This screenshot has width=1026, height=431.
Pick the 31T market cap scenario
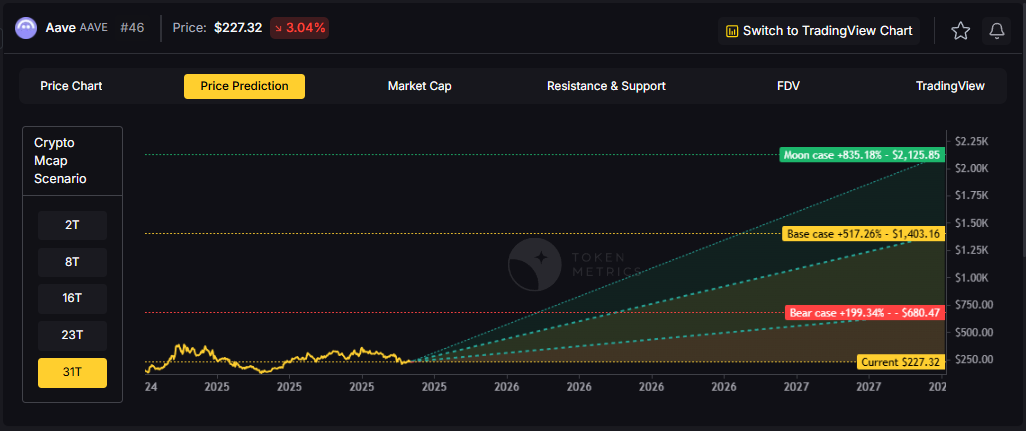pos(72,373)
